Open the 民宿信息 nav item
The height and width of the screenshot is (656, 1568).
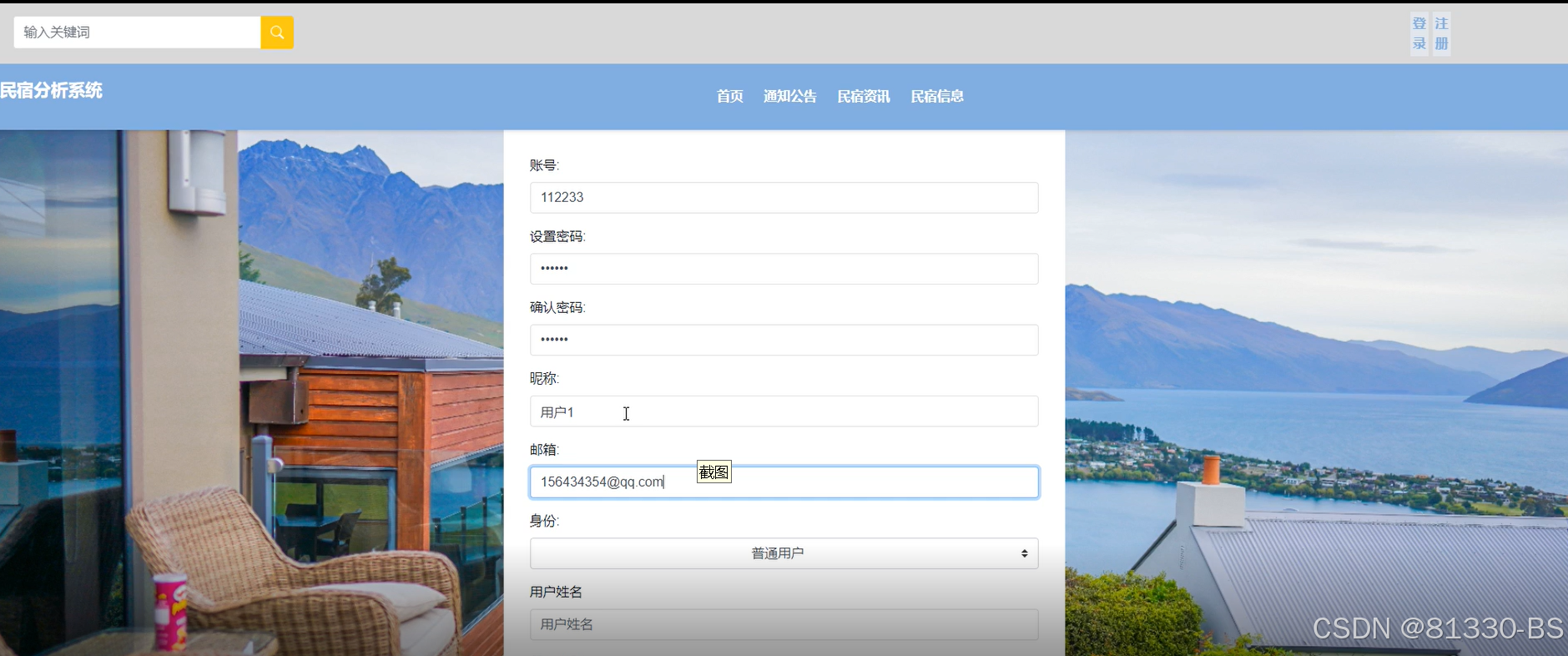point(937,97)
